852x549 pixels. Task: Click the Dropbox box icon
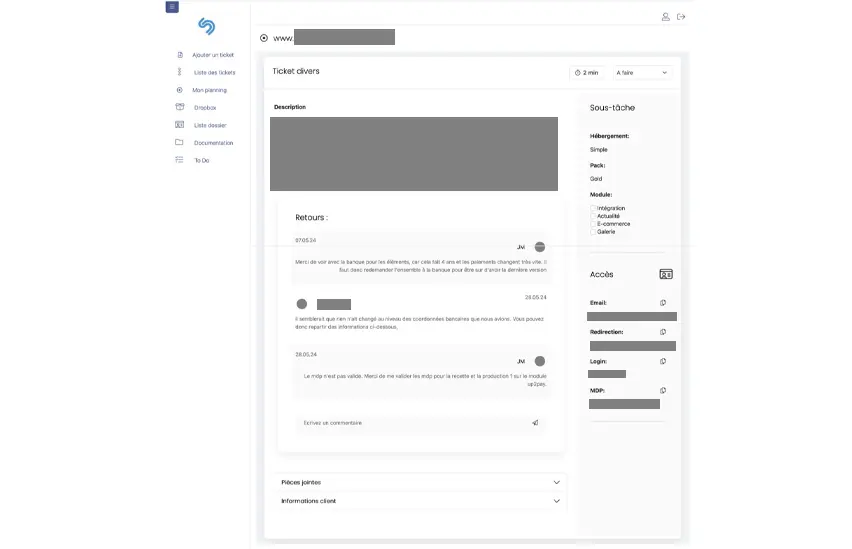(180, 107)
